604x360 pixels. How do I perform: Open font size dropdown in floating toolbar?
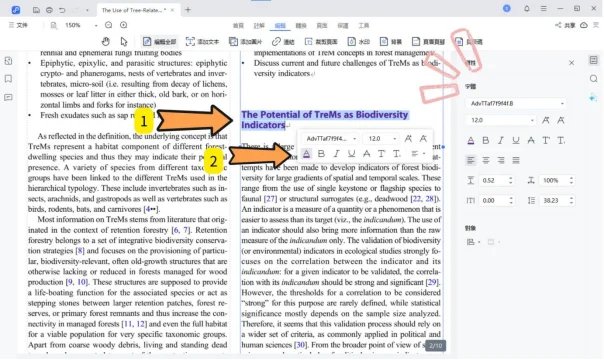point(394,139)
